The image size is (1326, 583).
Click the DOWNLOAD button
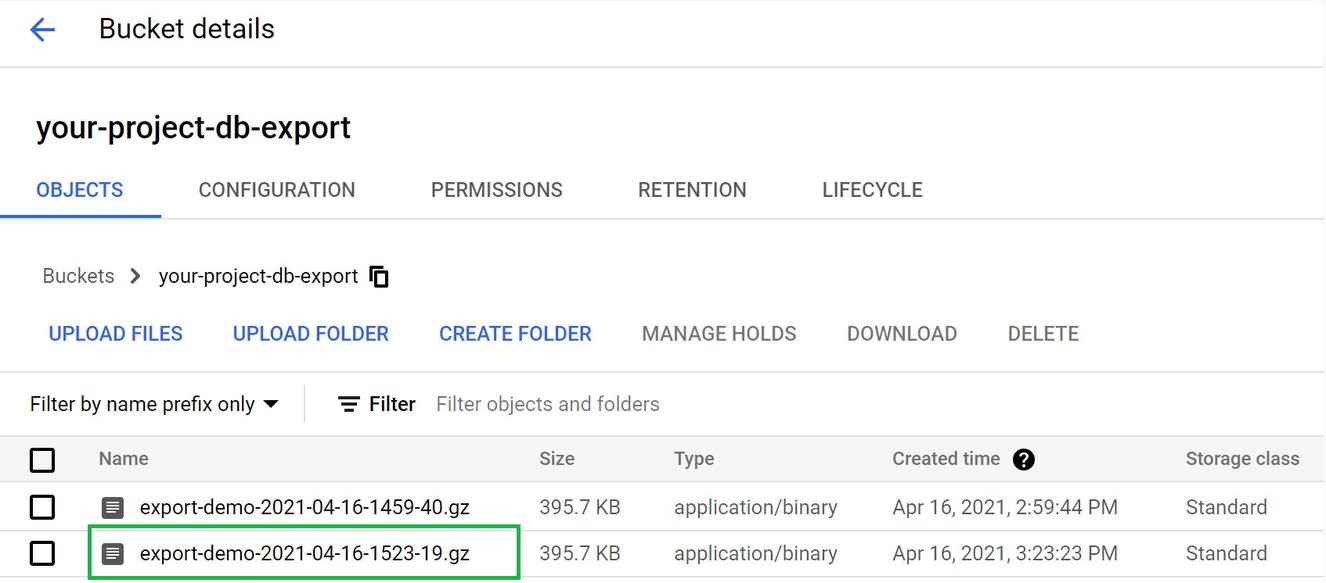[902, 334]
